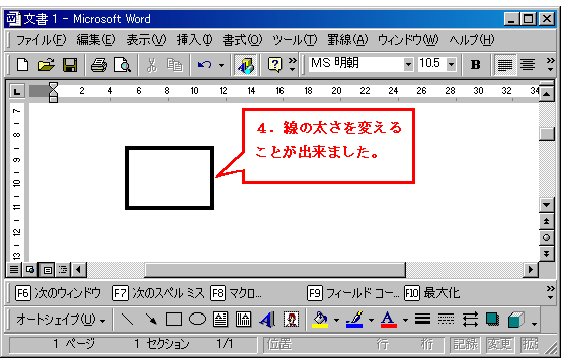Screen dimensions: 574x364
Task: Insert Clip Art from drawing toolbar
Action: (x=291, y=319)
